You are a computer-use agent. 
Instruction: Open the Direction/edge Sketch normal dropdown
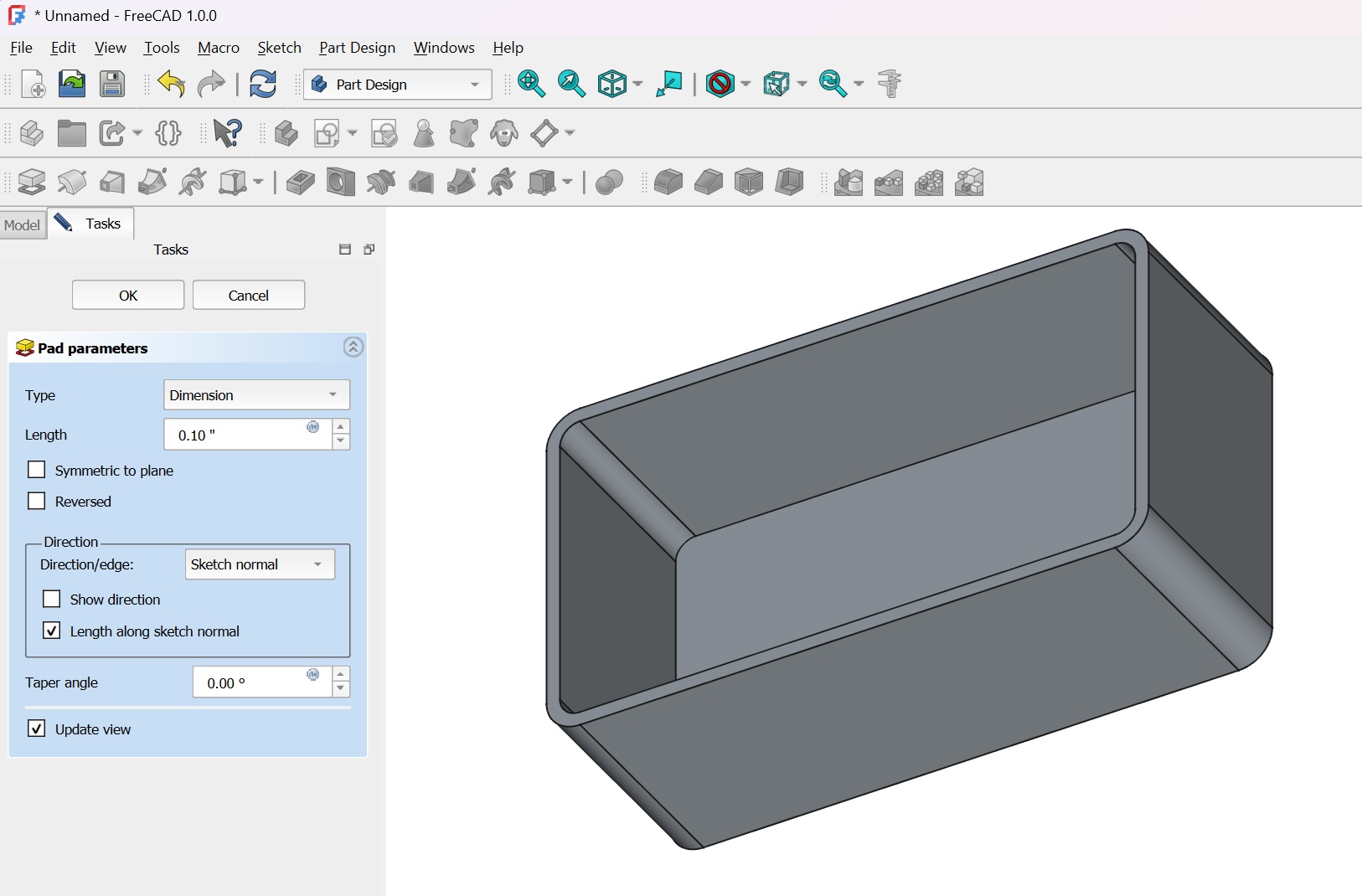259,564
